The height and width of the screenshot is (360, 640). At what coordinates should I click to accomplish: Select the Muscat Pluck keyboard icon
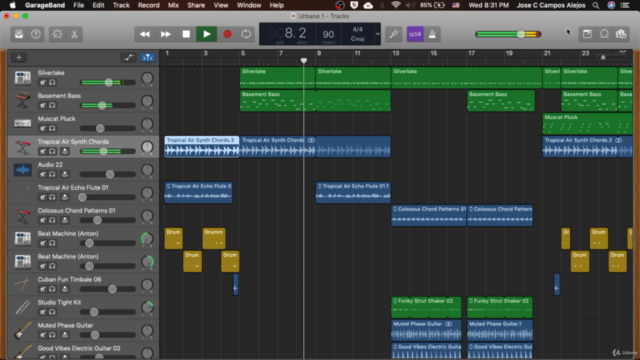click(22, 123)
